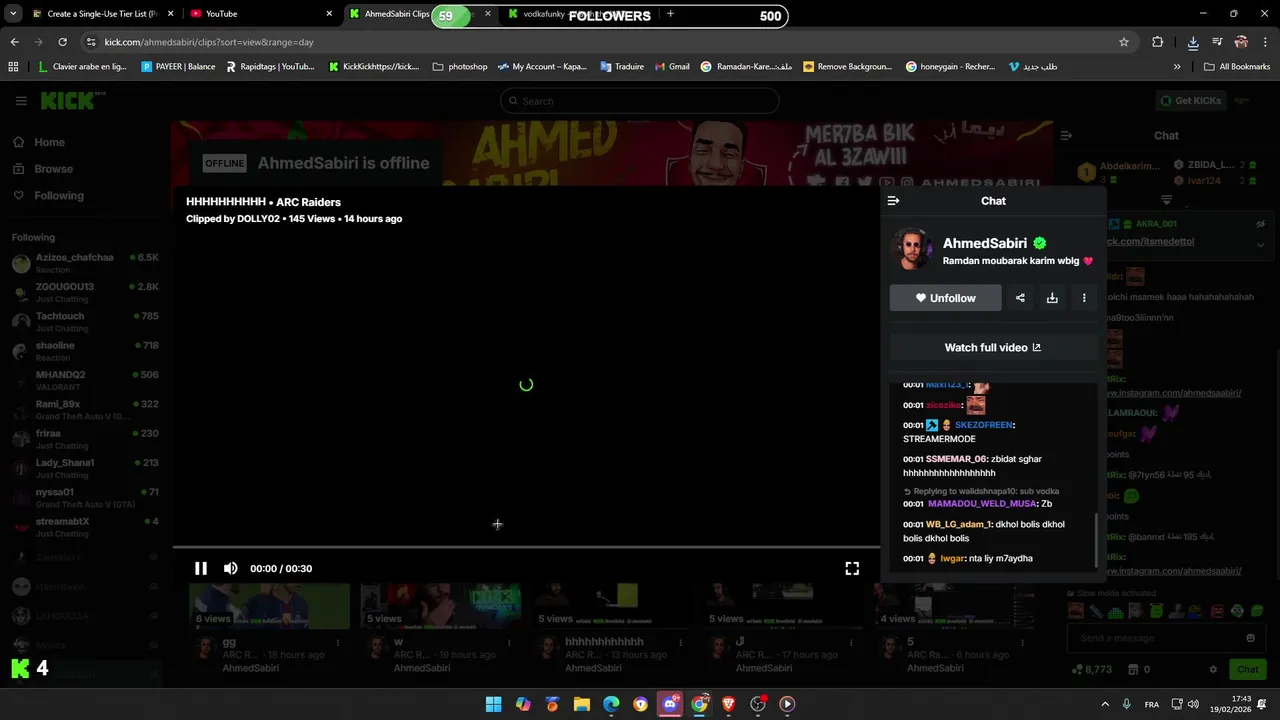Open File Explorer from taskbar

581,704
